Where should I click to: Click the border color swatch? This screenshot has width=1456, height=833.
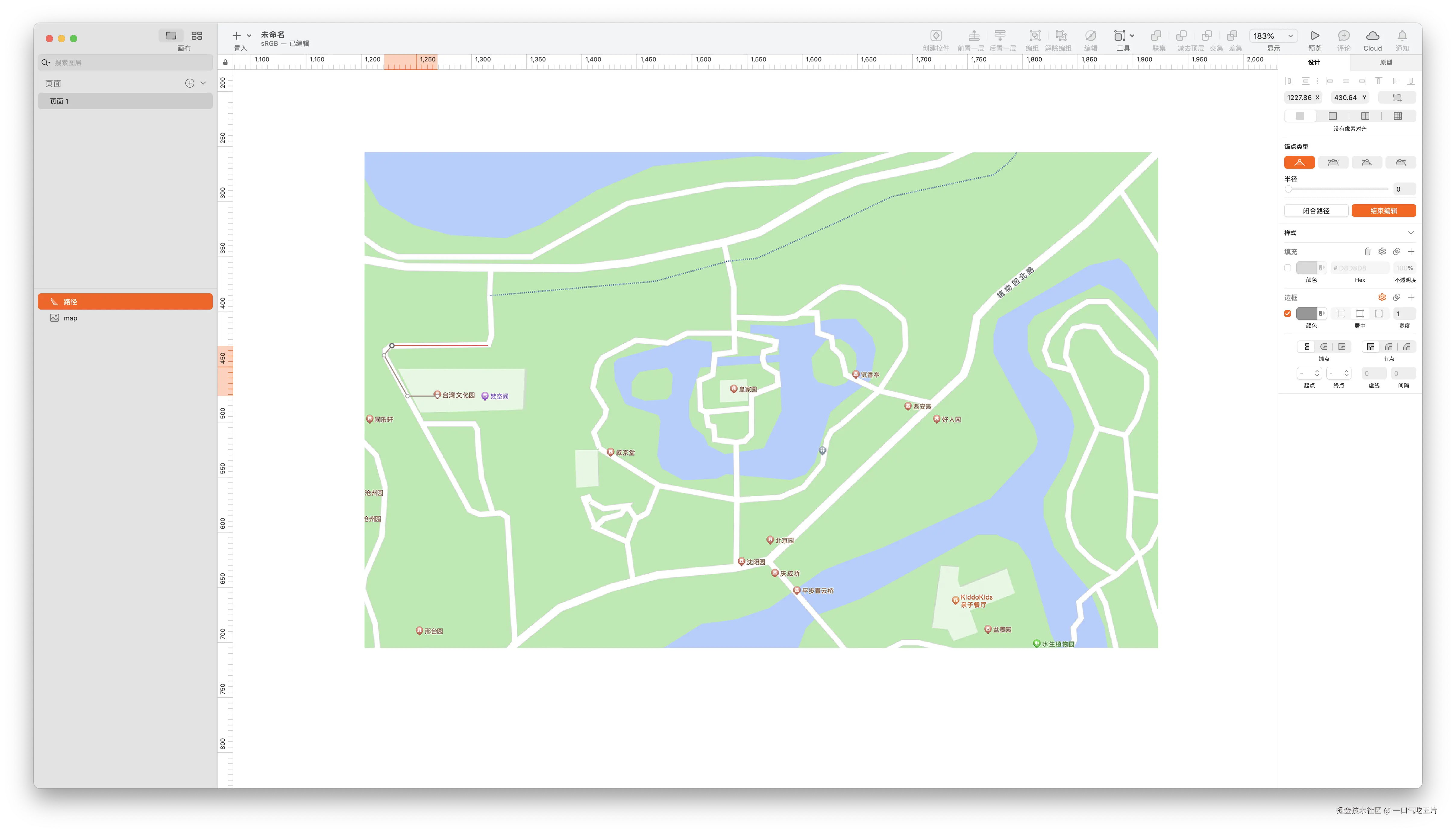pos(1307,314)
